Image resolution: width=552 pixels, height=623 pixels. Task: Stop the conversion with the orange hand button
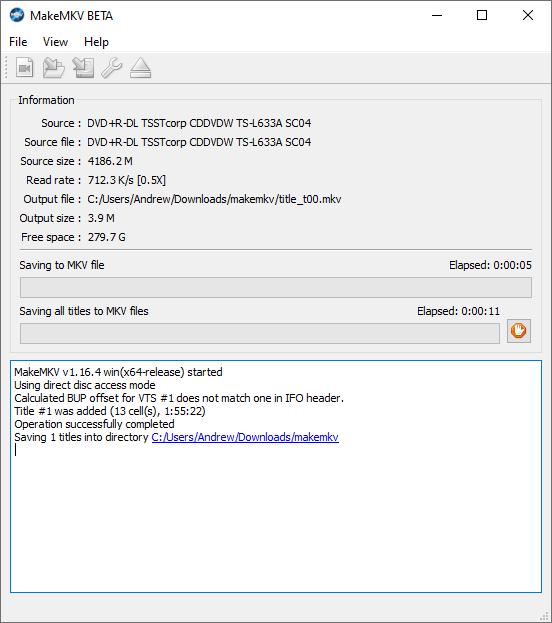click(519, 331)
